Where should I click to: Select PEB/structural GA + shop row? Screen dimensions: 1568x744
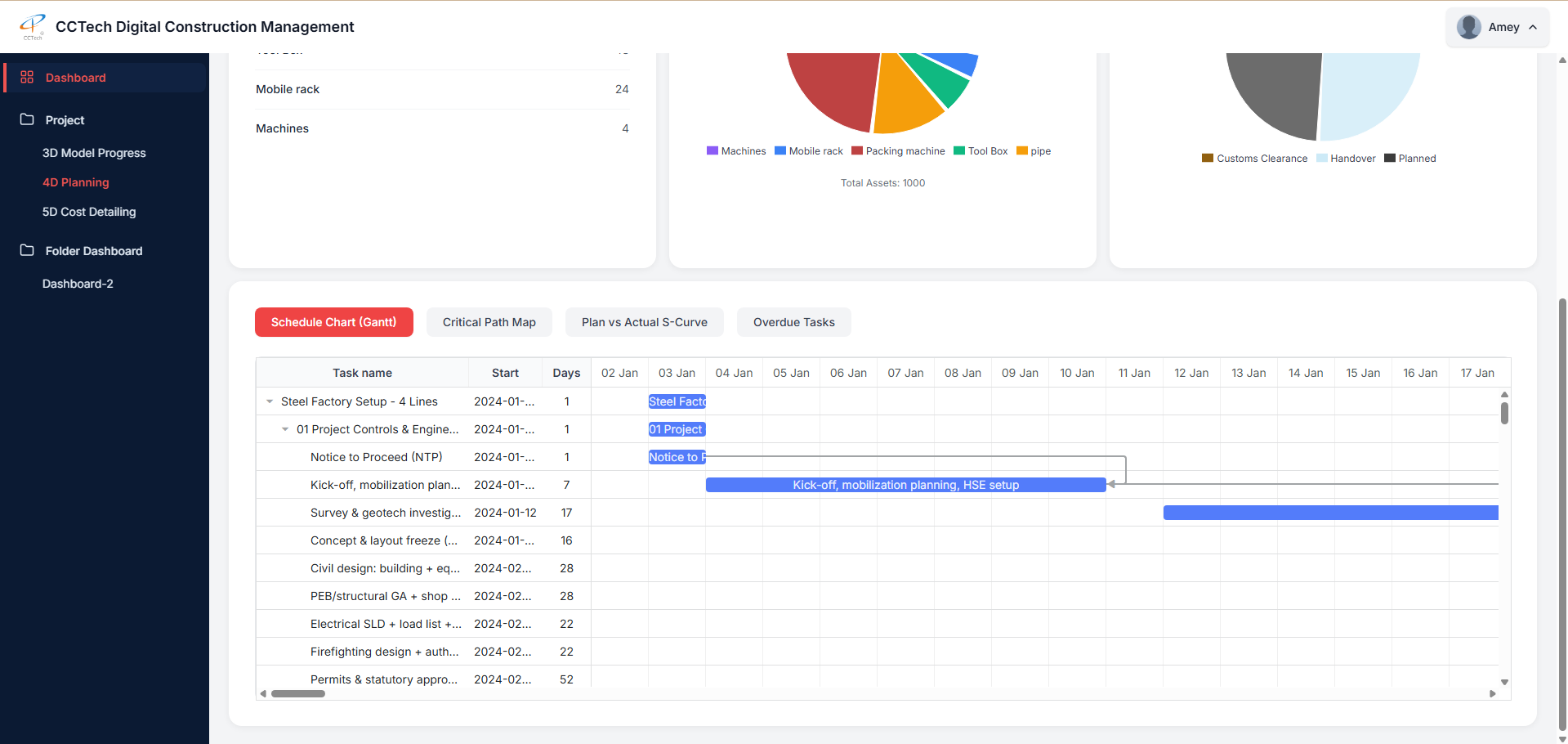(423, 596)
